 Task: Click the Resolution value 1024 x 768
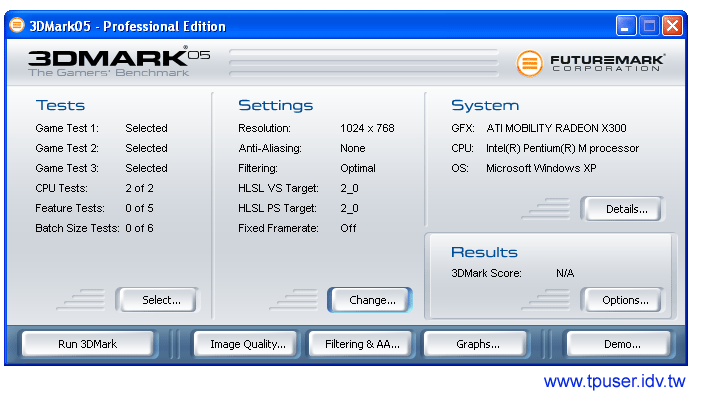367,128
